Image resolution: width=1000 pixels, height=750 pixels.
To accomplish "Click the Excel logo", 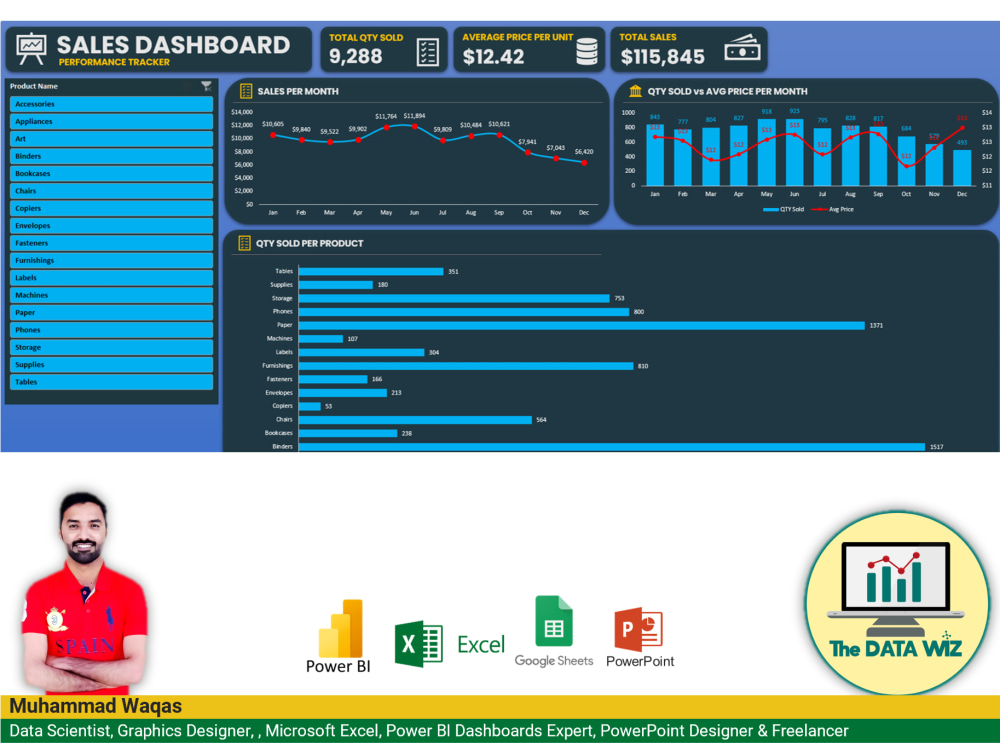I will coord(420,643).
